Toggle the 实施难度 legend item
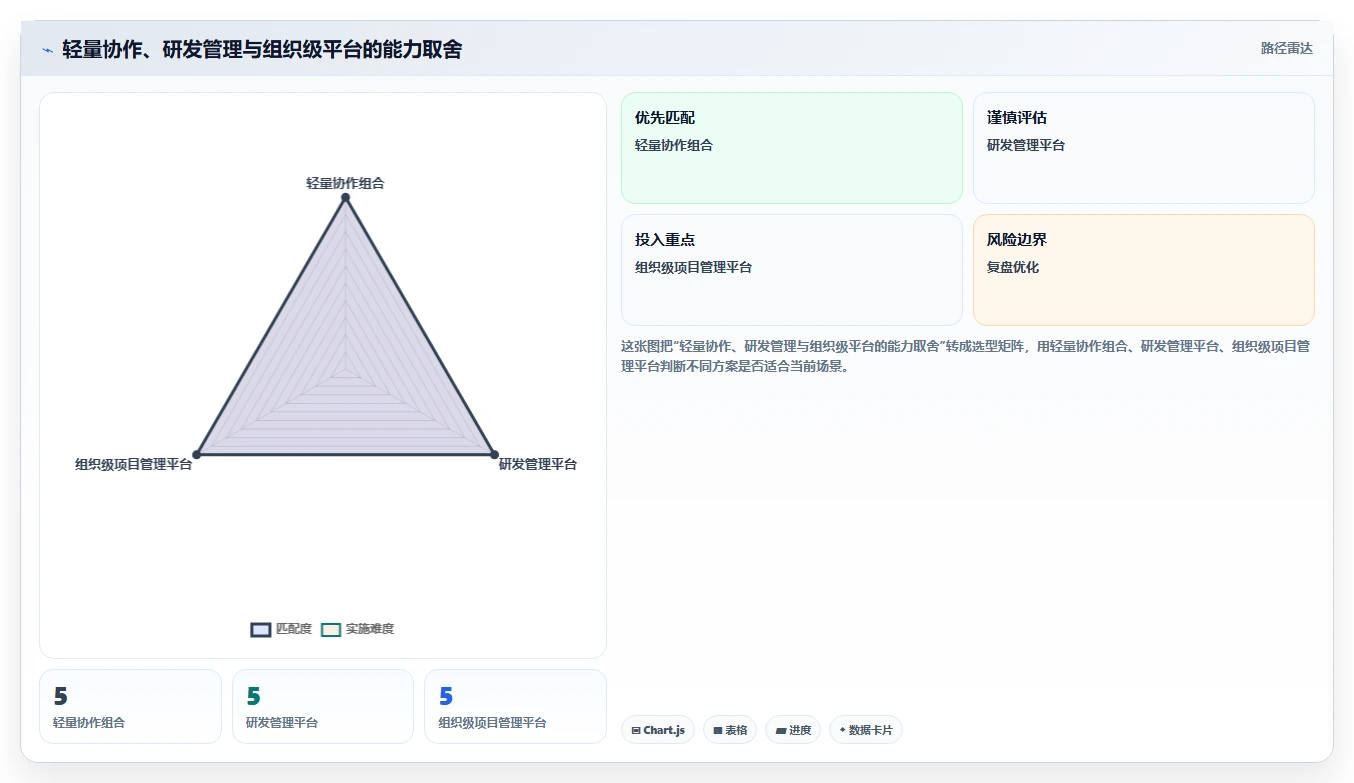Viewport: 1354px width, 783px height. 358,629
